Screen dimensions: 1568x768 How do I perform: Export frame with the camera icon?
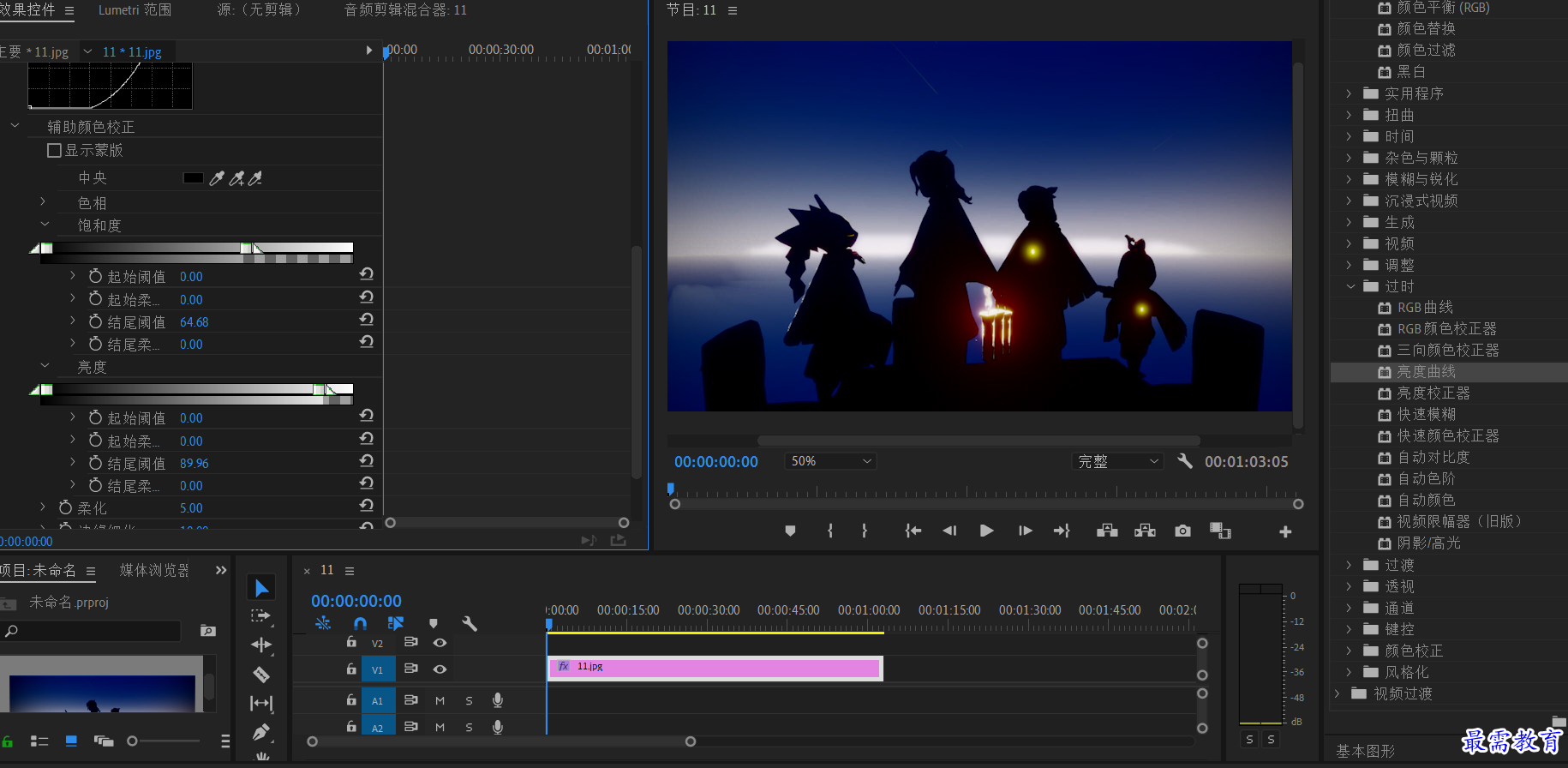click(1182, 531)
